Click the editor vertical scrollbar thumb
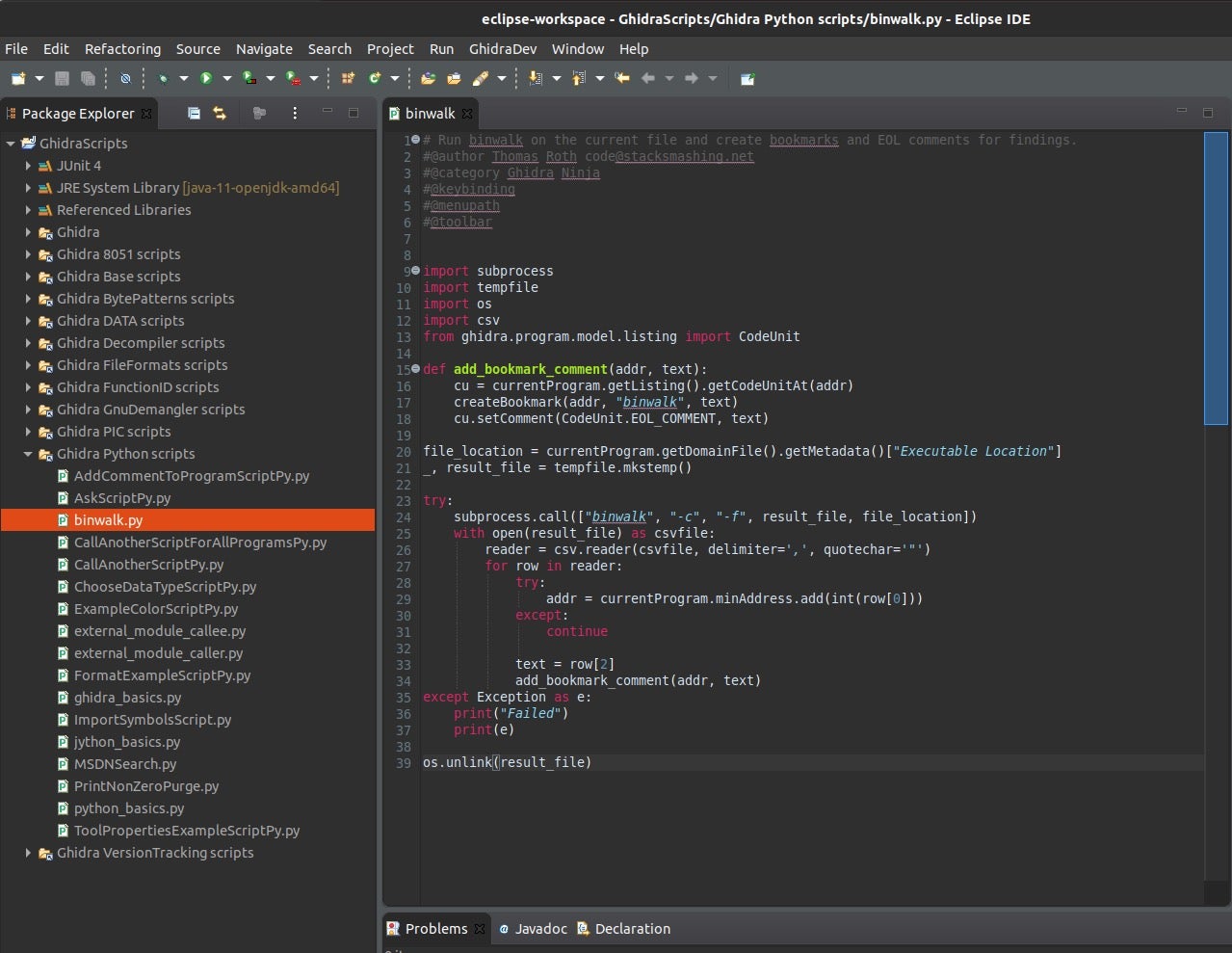The image size is (1232, 953). (1216, 278)
